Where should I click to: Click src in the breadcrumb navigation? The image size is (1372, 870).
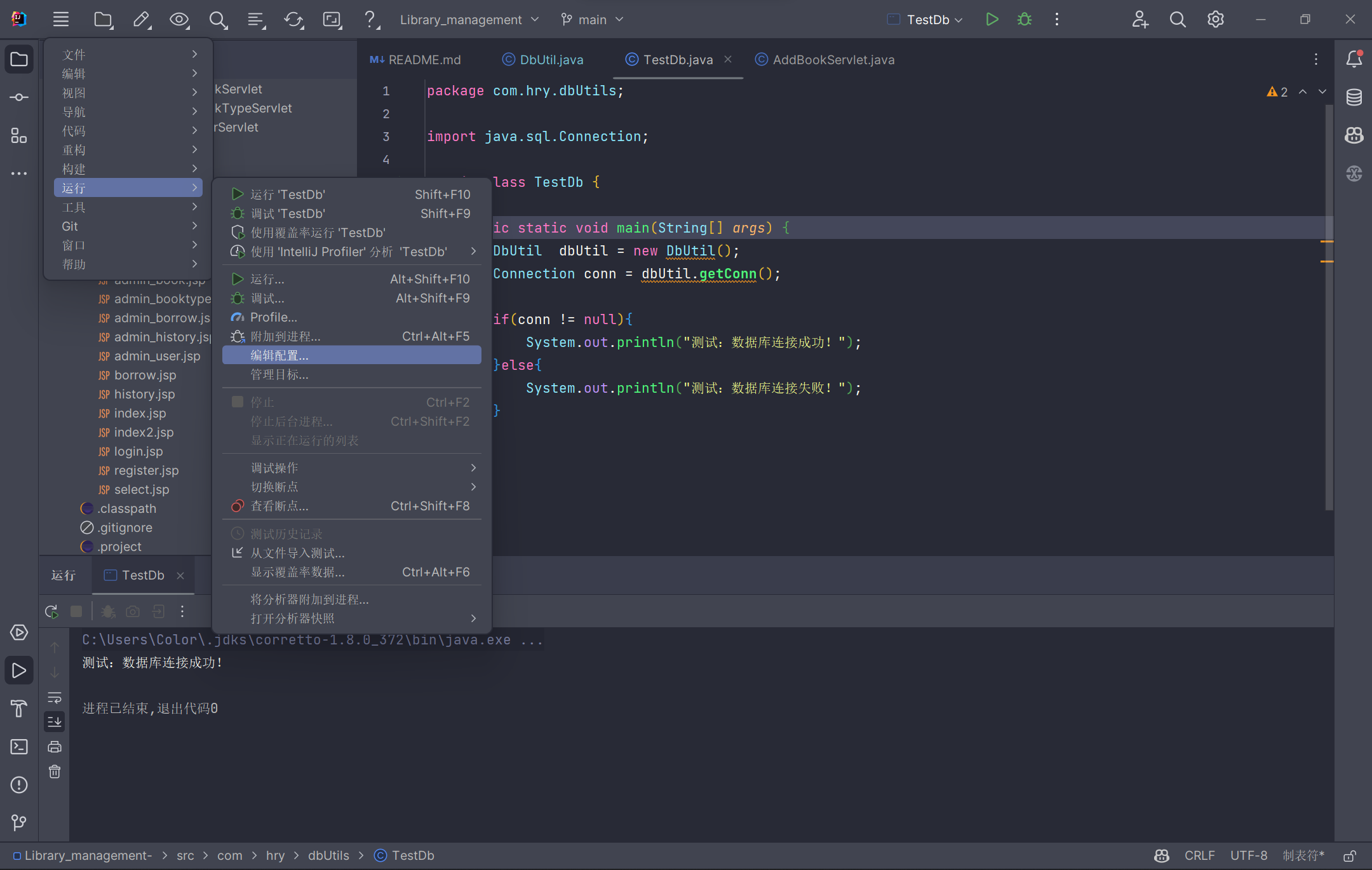coord(185,855)
